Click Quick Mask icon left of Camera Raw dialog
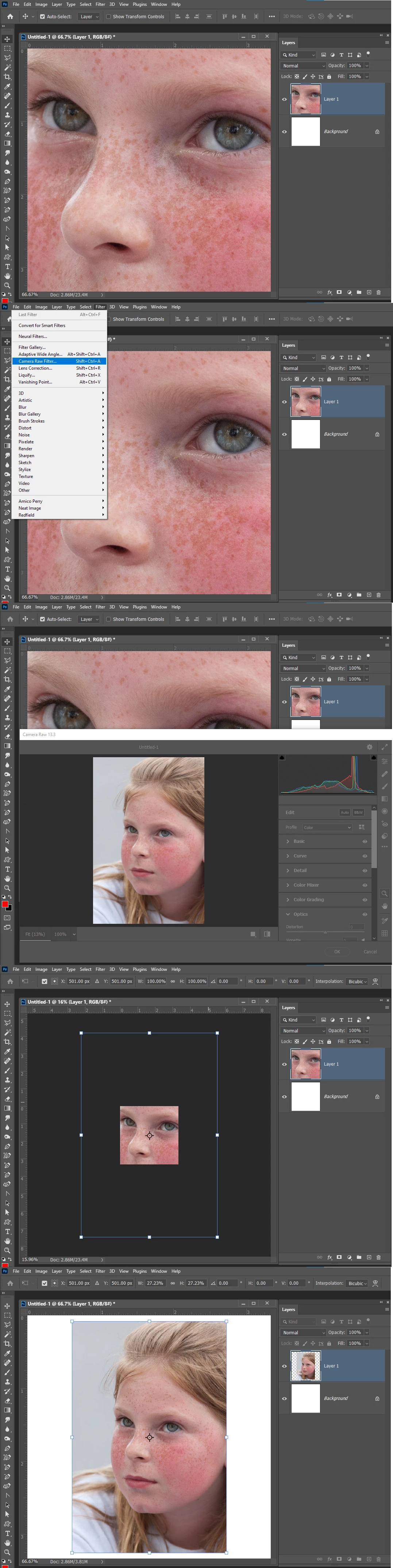 (7, 917)
